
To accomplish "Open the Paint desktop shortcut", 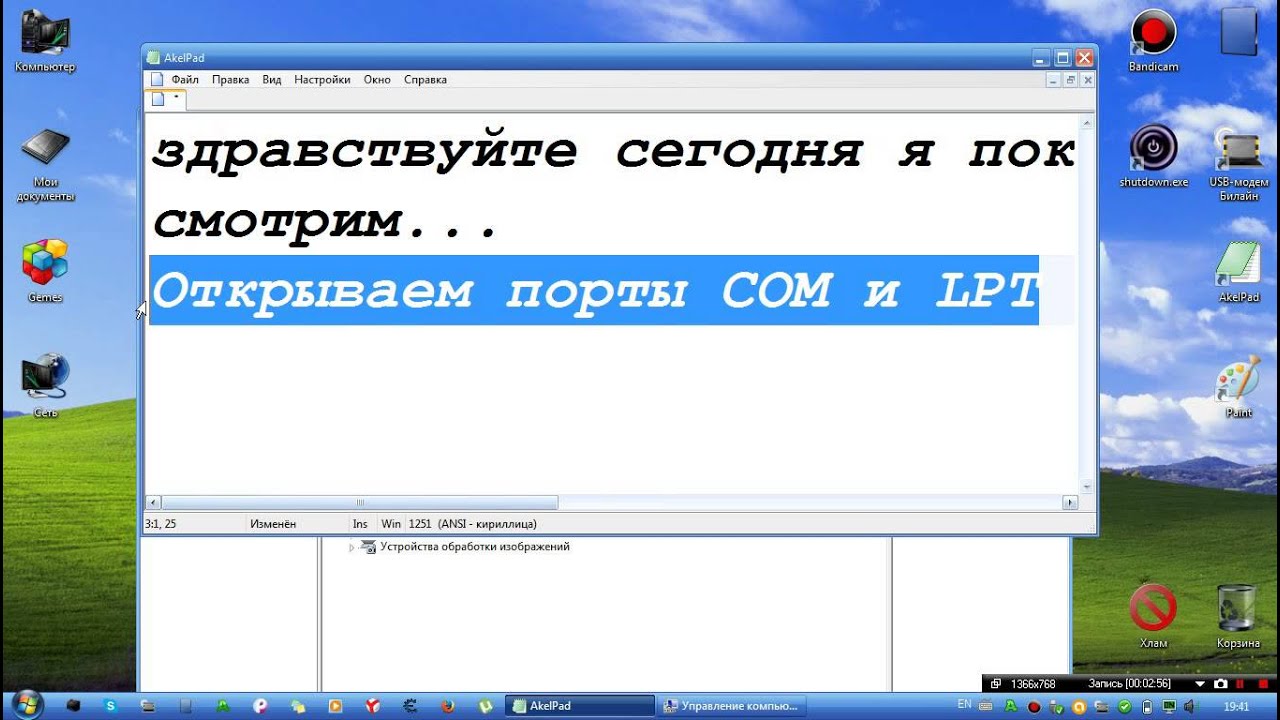I will pos(1239,387).
